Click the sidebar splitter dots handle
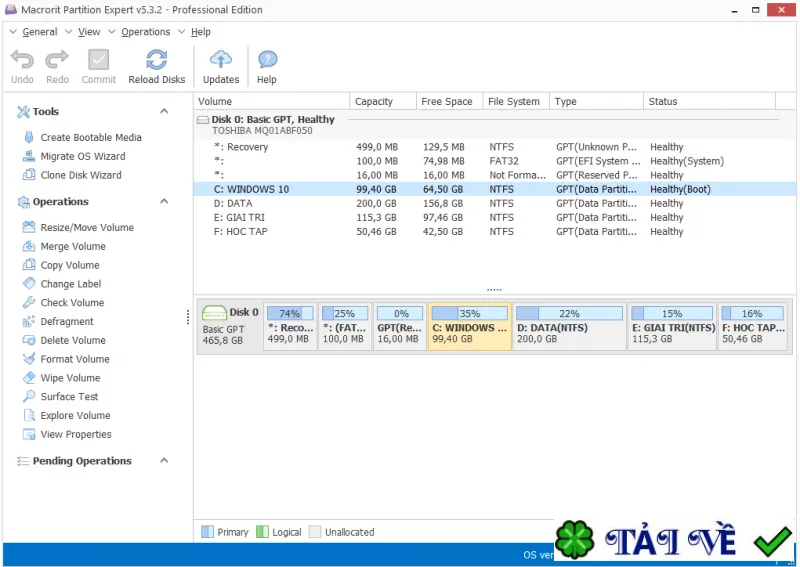Image resolution: width=800 pixels, height=567 pixels. [x=188, y=317]
